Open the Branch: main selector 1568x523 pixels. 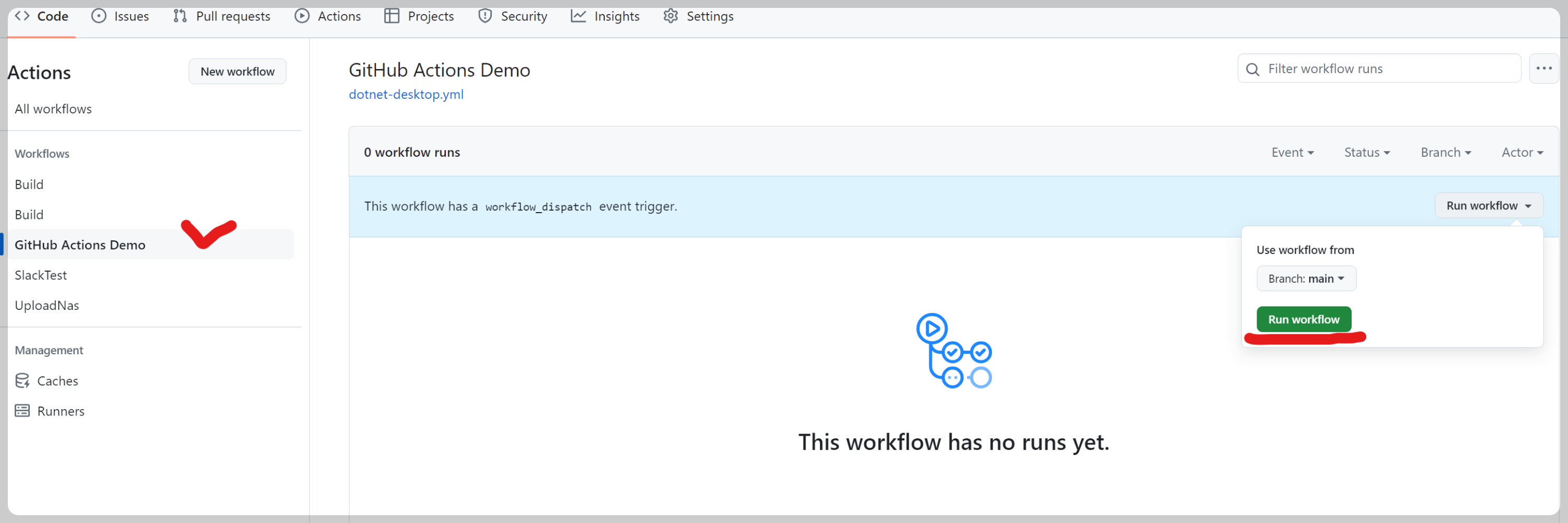click(1306, 278)
